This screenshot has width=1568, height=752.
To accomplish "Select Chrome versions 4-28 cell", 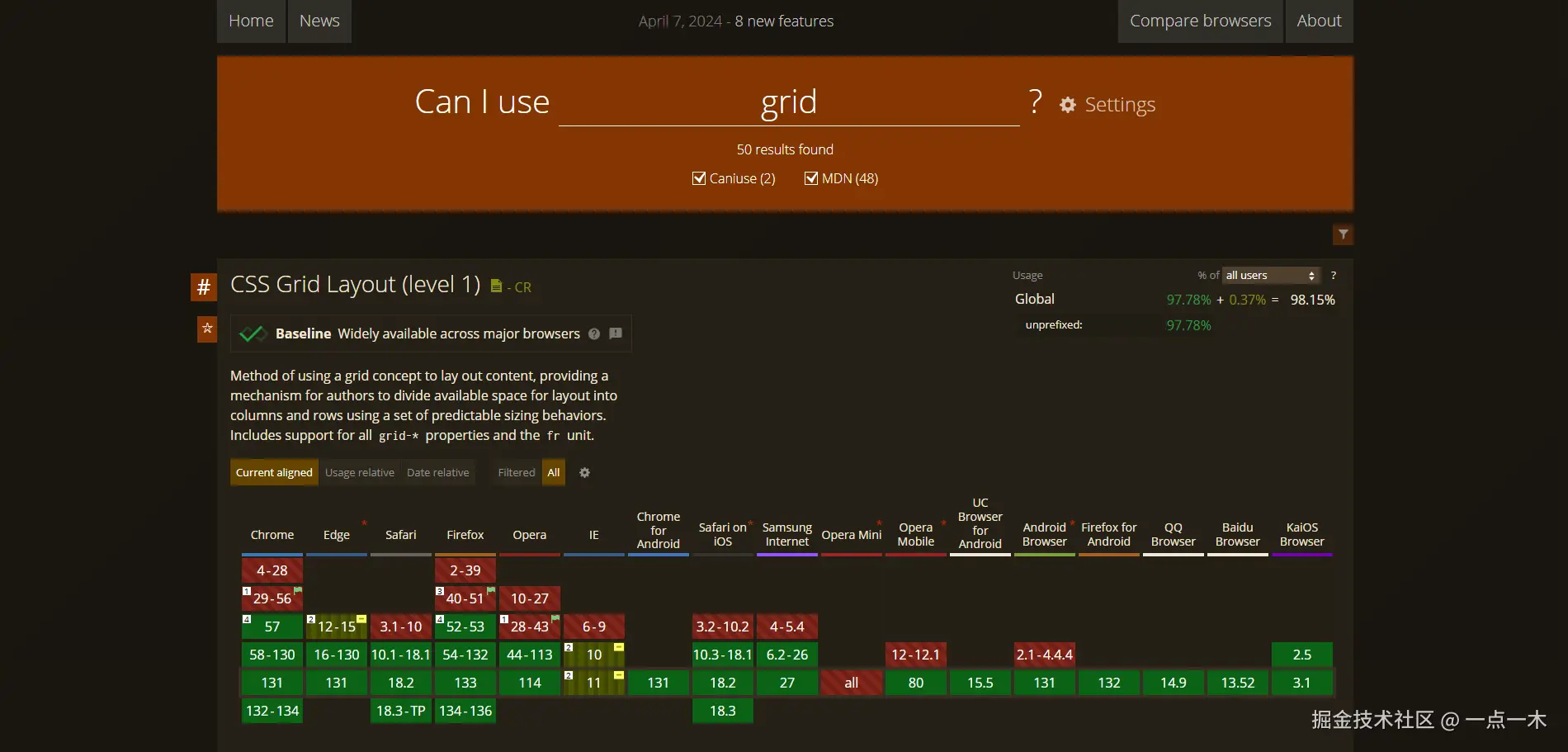I will [272, 570].
